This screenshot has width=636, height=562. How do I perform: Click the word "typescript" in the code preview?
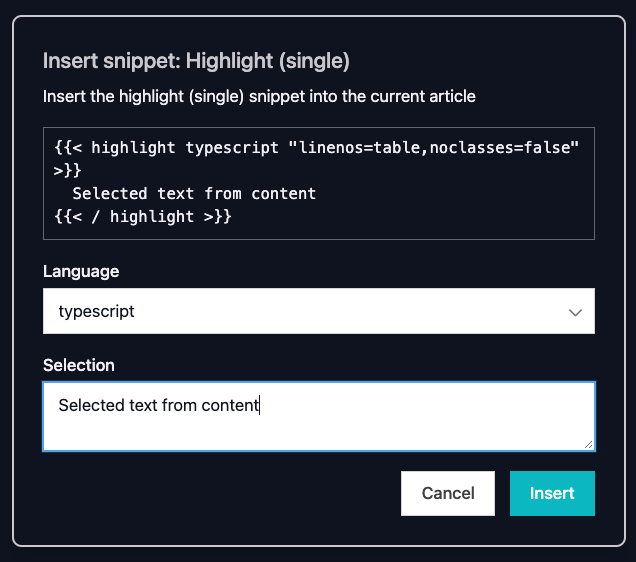(x=231, y=148)
